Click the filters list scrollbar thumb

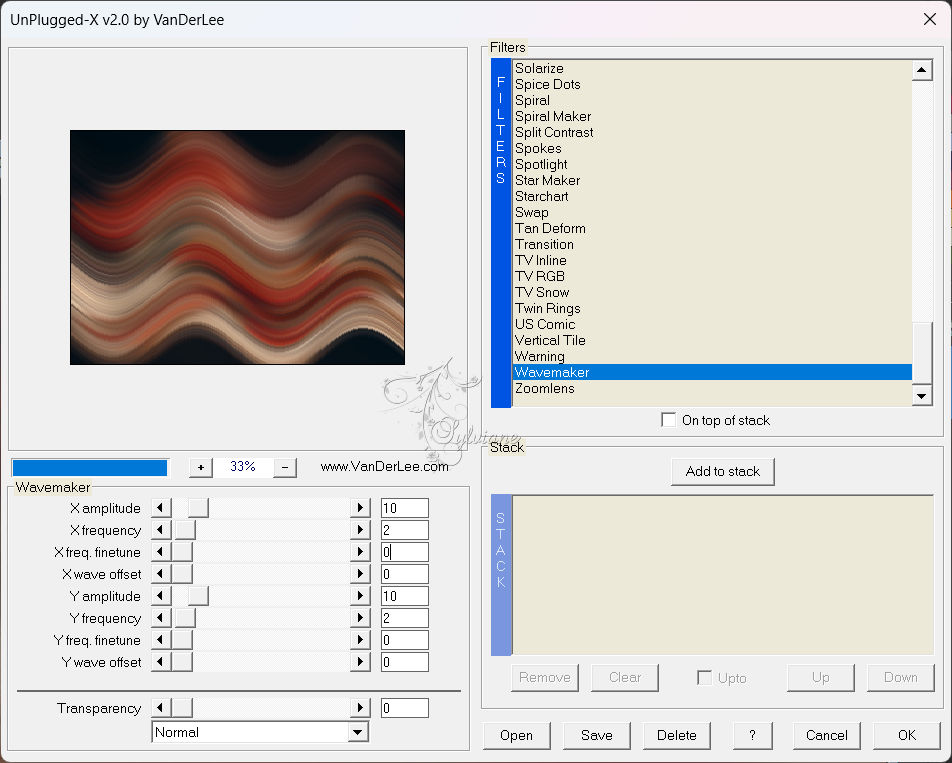coord(922,353)
